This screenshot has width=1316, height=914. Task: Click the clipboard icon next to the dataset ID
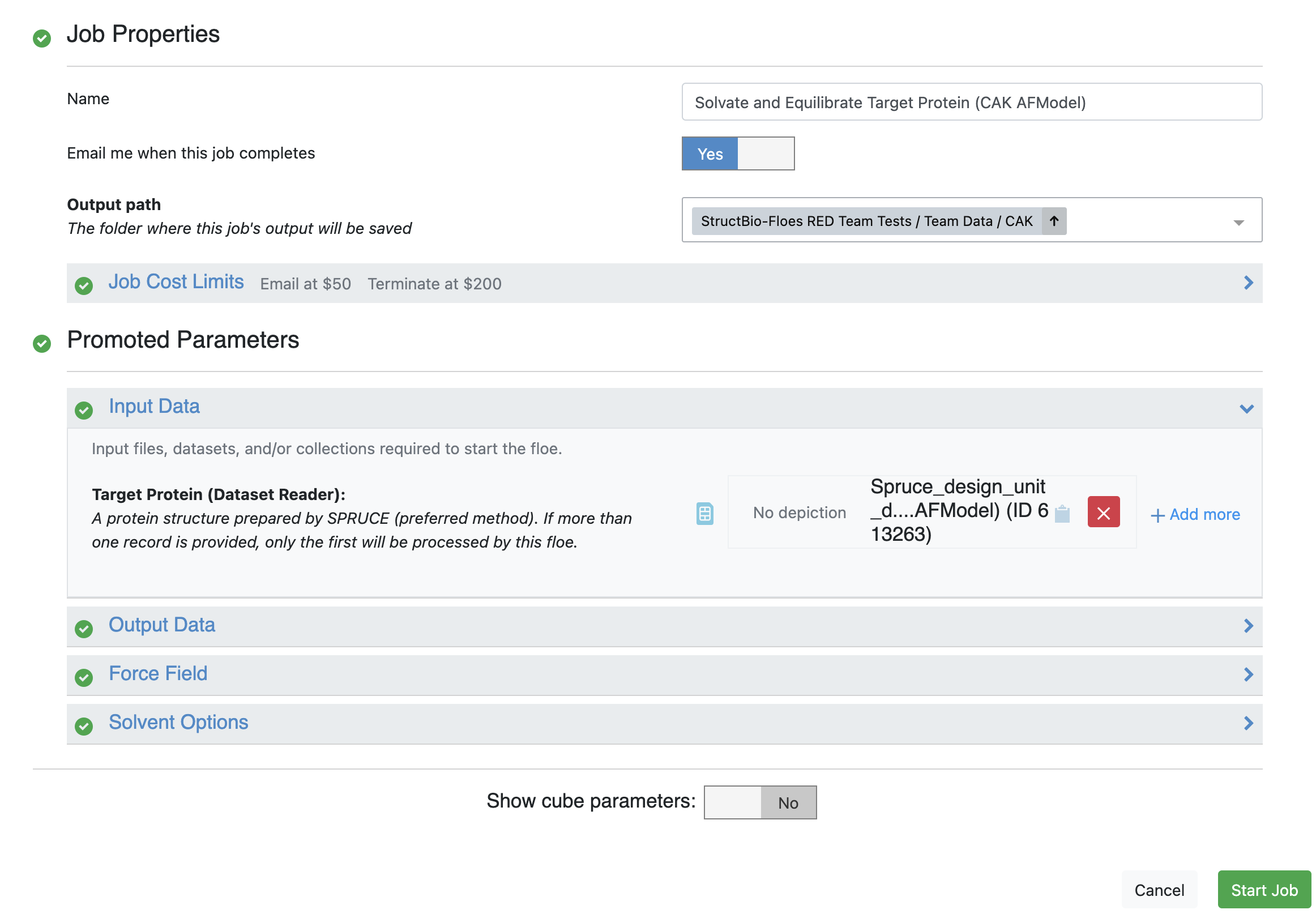pyautogui.click(x=1062, y=514)
